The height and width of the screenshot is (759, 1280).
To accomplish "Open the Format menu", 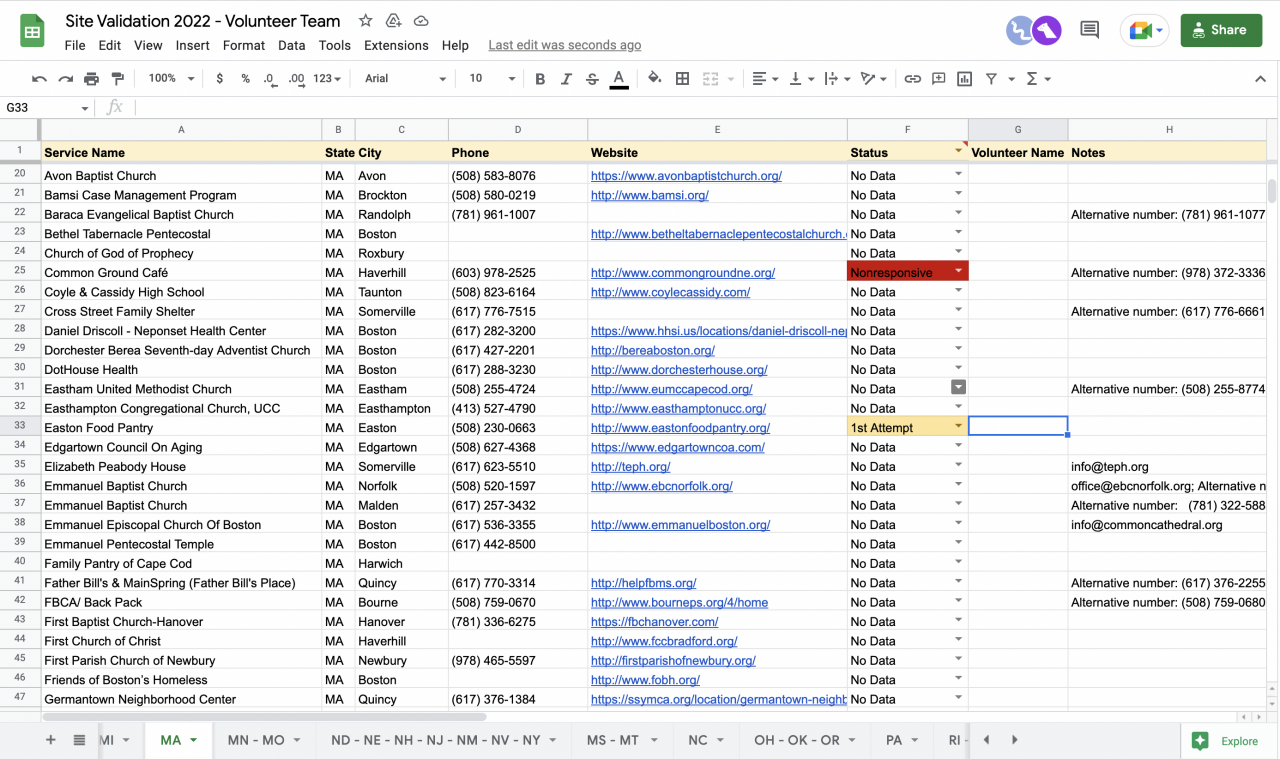I will point(244,45).
